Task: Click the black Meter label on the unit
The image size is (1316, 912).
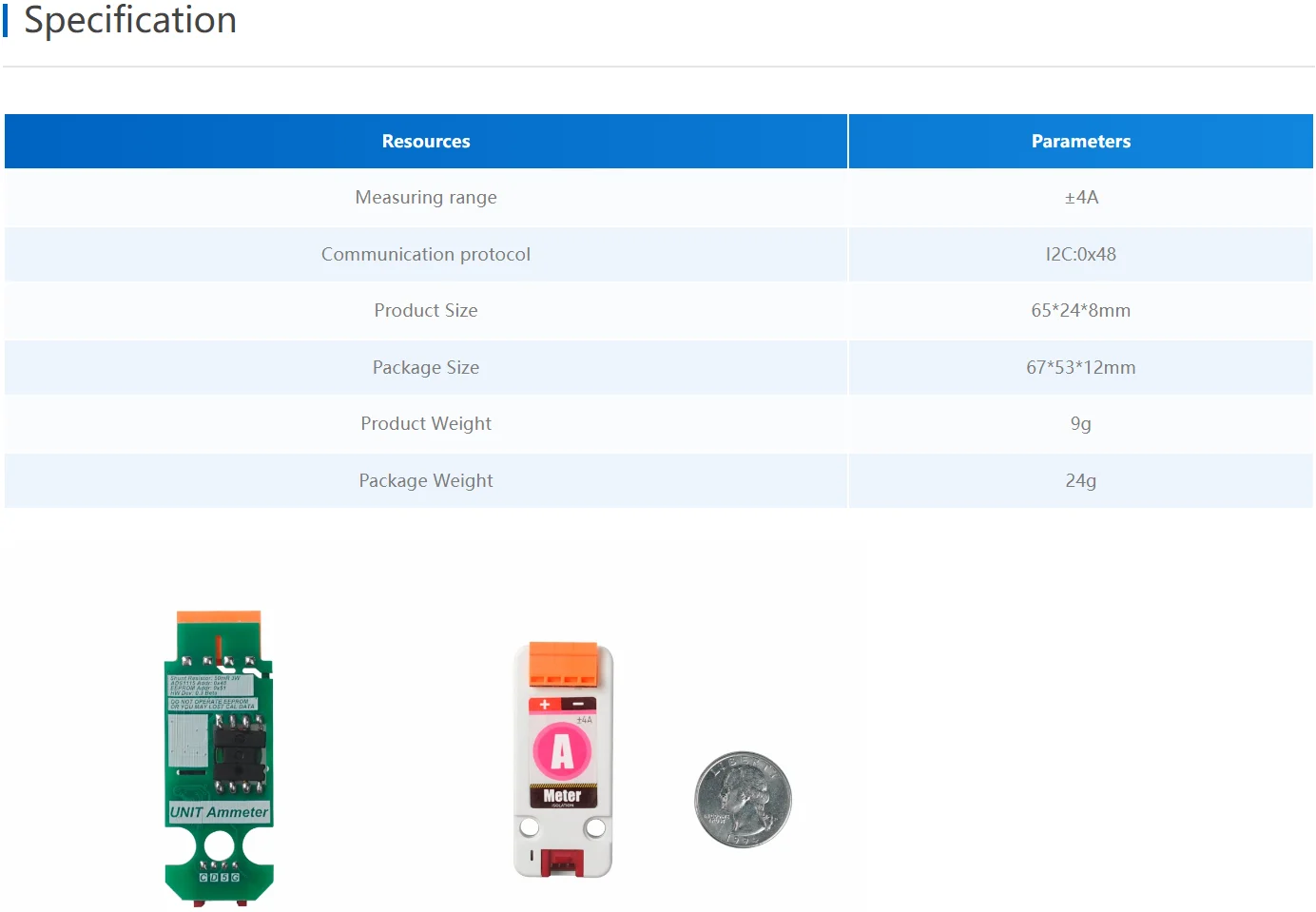Action: pos(562,796)
